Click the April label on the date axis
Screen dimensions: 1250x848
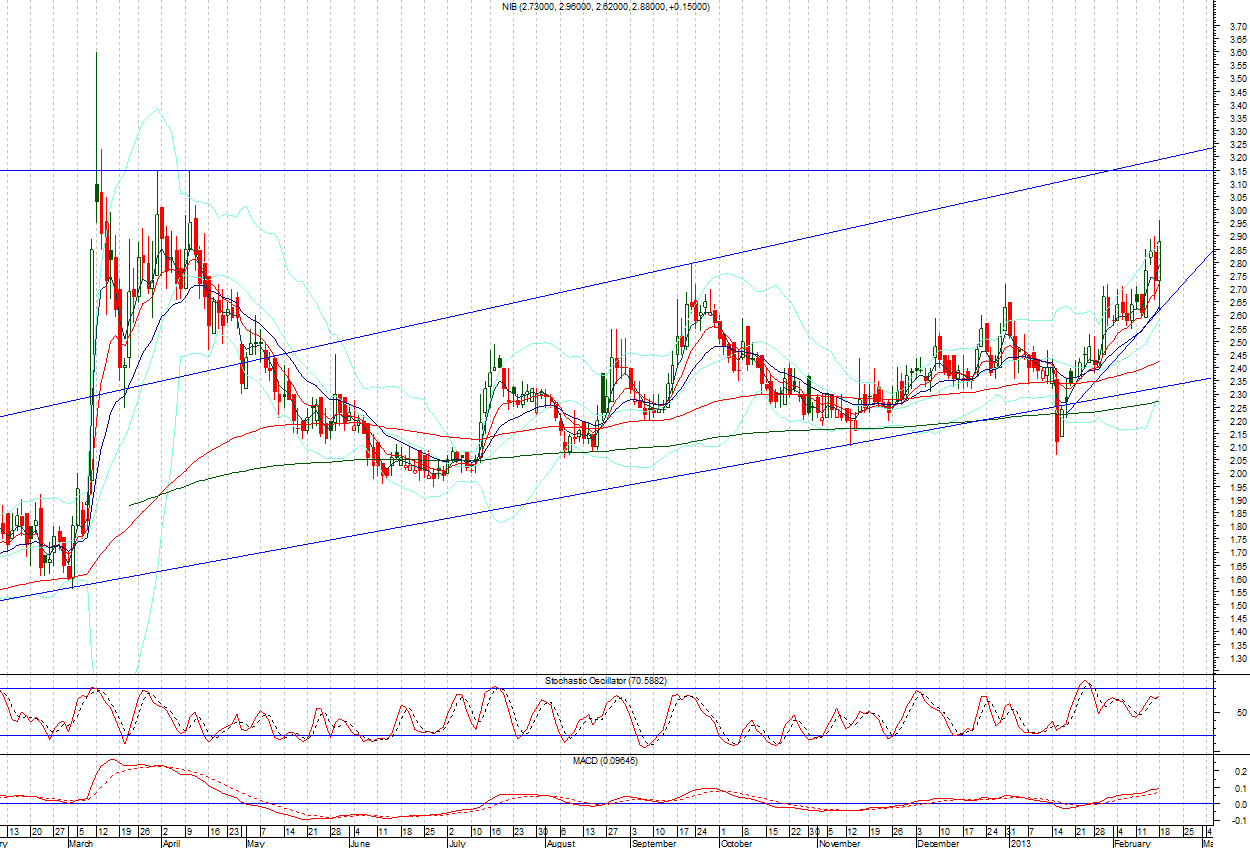pyautogui.click(x=173, y=843)
